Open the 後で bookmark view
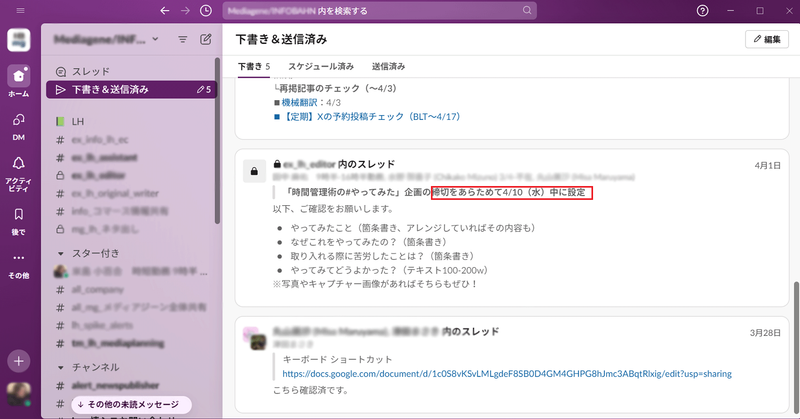The height and width of the screenshot is (419, 800). [18, 221]
